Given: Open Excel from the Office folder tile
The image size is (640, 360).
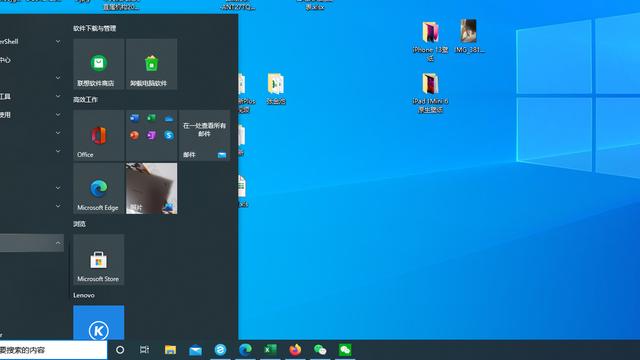Looking at the screenshot, I should (x=151, y=118).
